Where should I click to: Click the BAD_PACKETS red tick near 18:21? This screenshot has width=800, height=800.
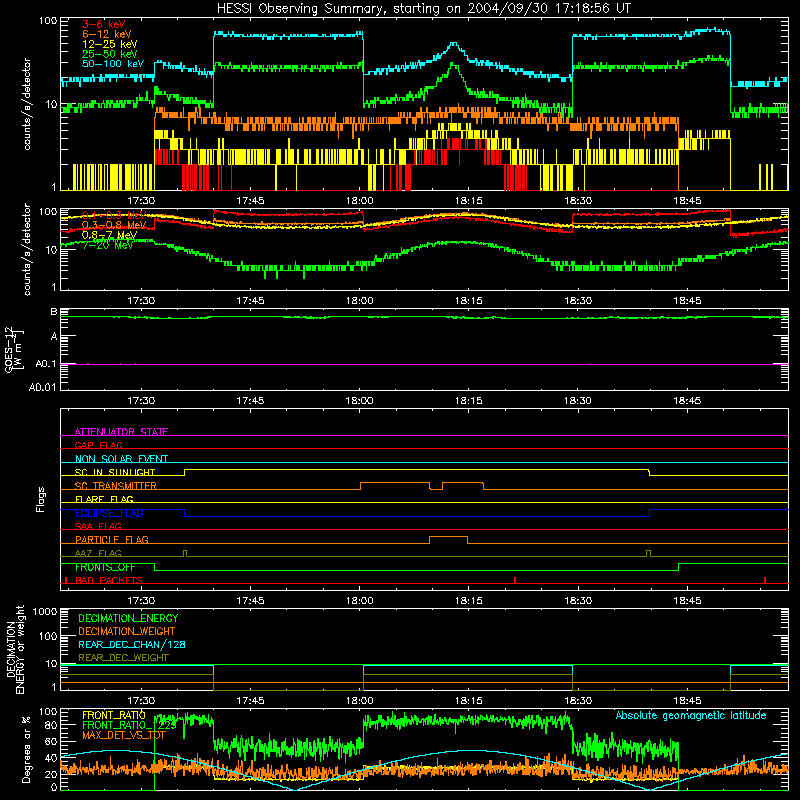pos(515,580)
